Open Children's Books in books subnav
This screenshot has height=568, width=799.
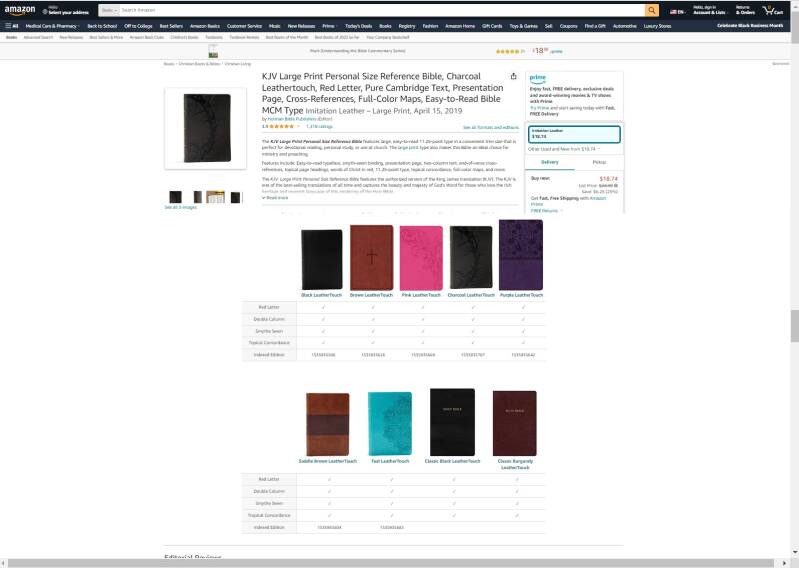tap(184, 37)
